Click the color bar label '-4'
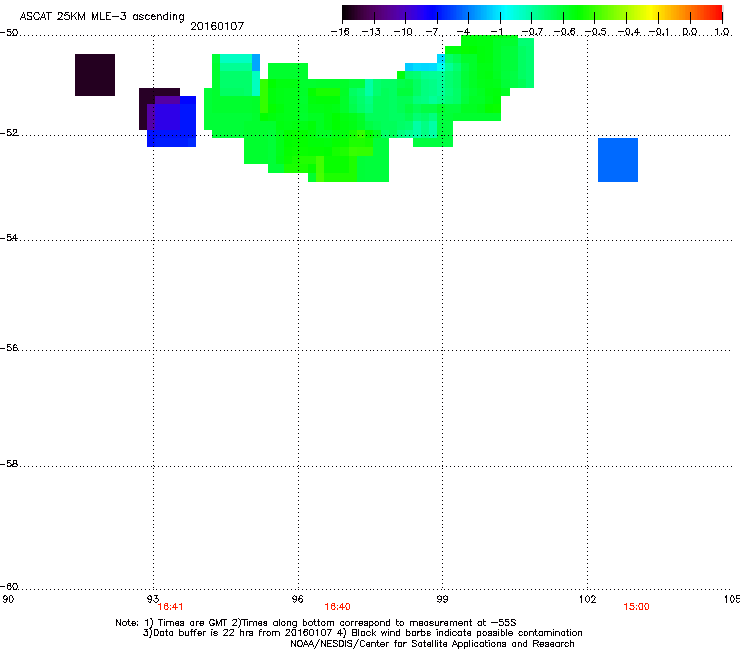Screen dimensions: 740x650 463,32
